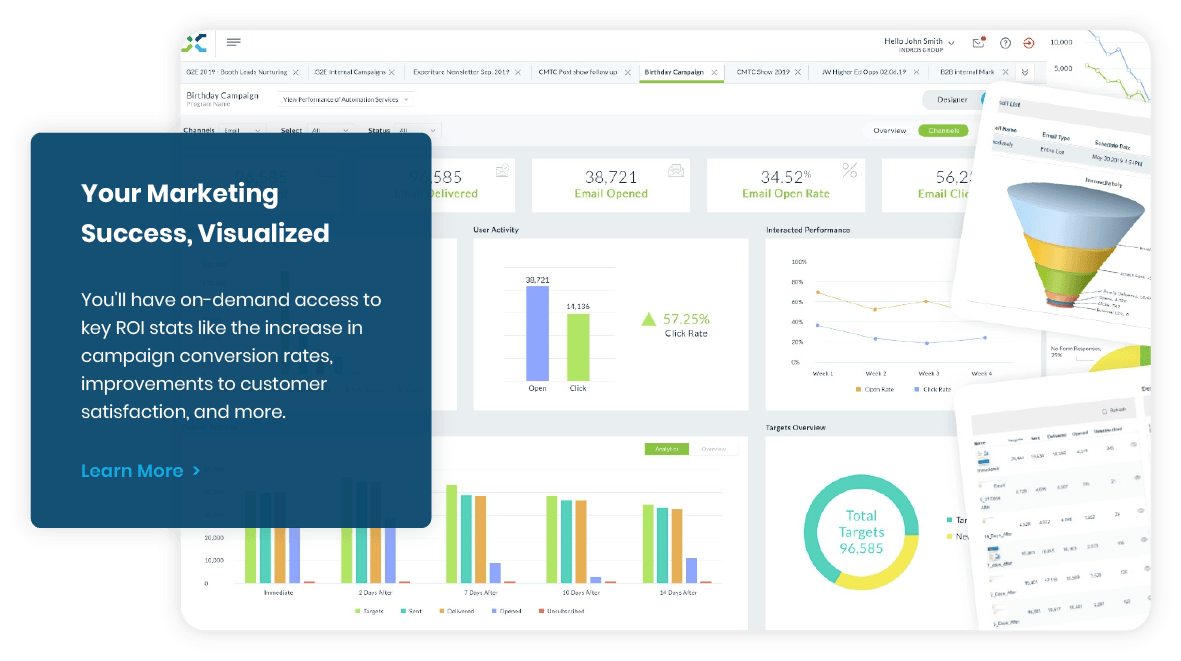Image resolution: width=1181 pixels, height=661 pixels.
Task: Click the Targets Overview heading
Action: tap(795, 428)
